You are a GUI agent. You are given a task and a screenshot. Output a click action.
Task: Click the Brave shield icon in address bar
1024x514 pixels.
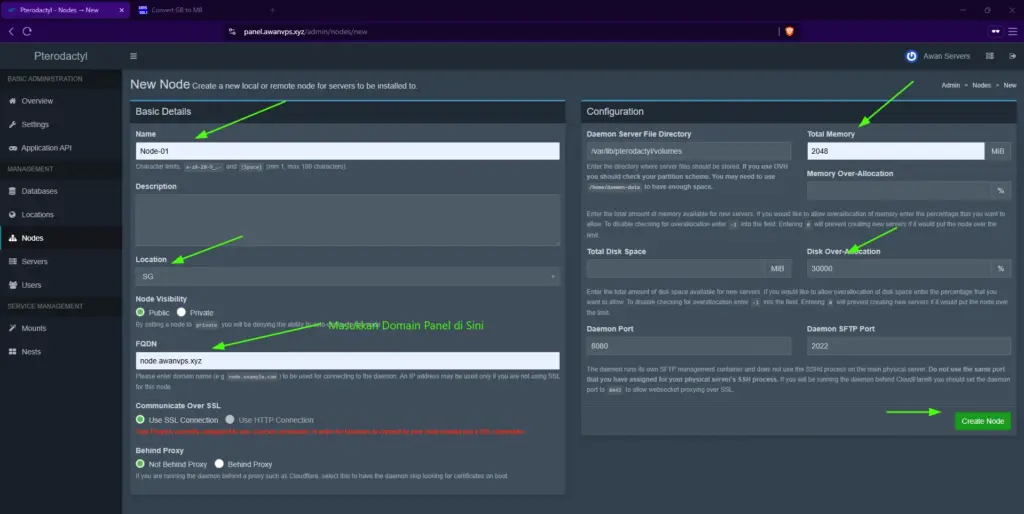coord(790,31)
